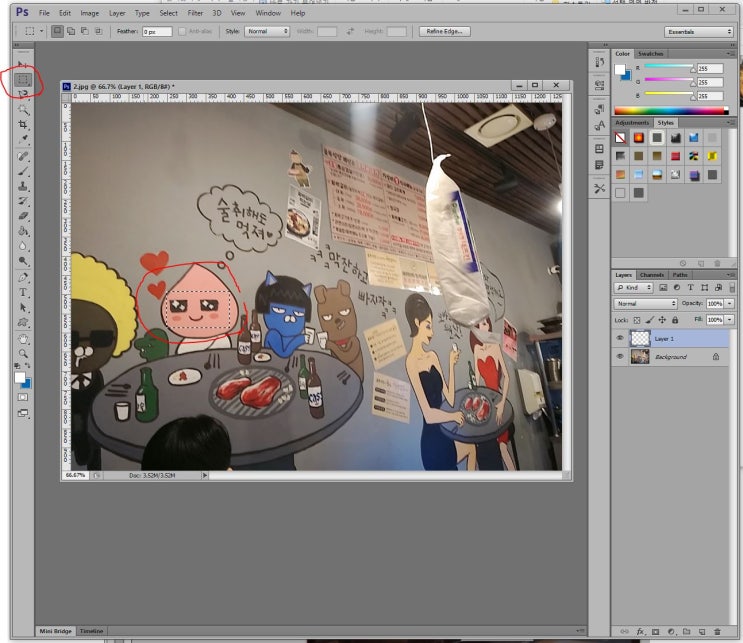The width and height of the screenshot is (743, 643).
Task: Open the Select menu
Action: click(168, 13)
